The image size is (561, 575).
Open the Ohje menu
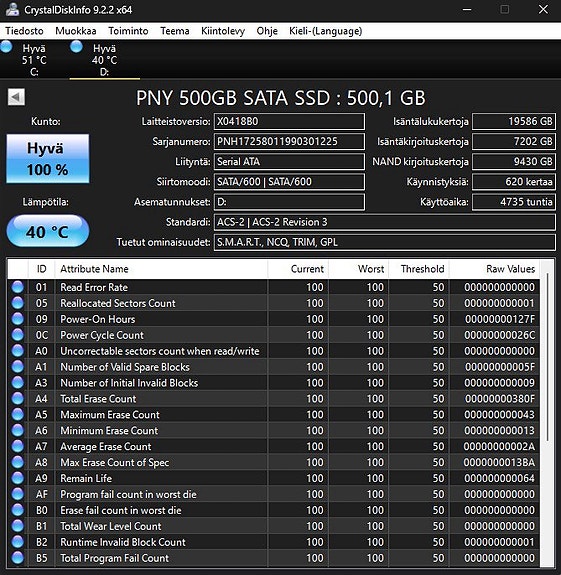[267, 31]
